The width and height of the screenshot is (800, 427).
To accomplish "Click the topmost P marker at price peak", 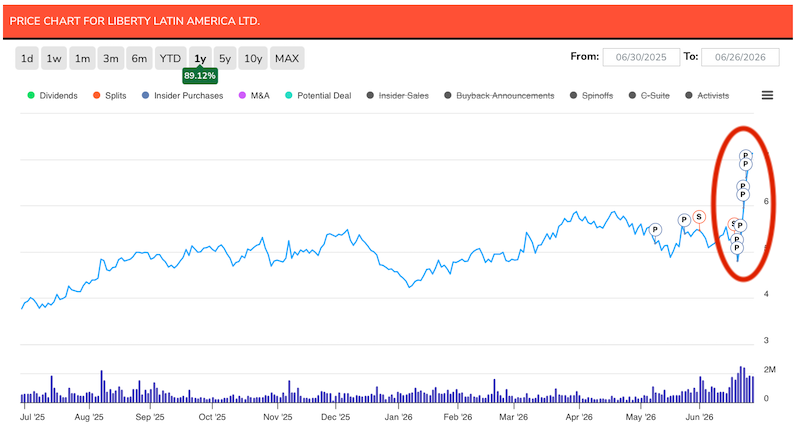I will pyautogui.click(x=745, y=155).
